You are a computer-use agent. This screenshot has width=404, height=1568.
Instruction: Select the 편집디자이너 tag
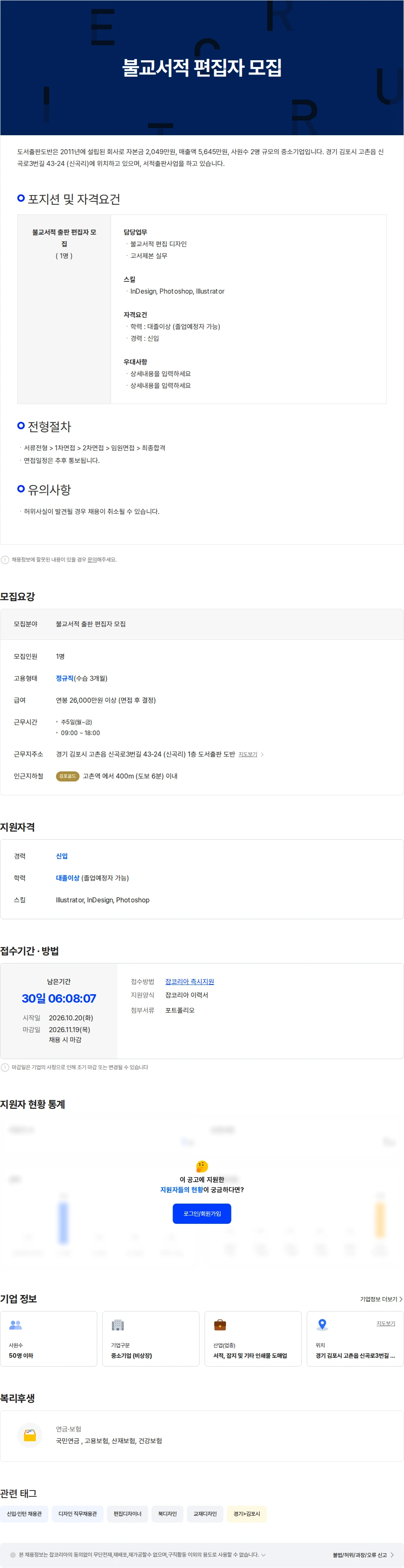[x=127, y=1514]
